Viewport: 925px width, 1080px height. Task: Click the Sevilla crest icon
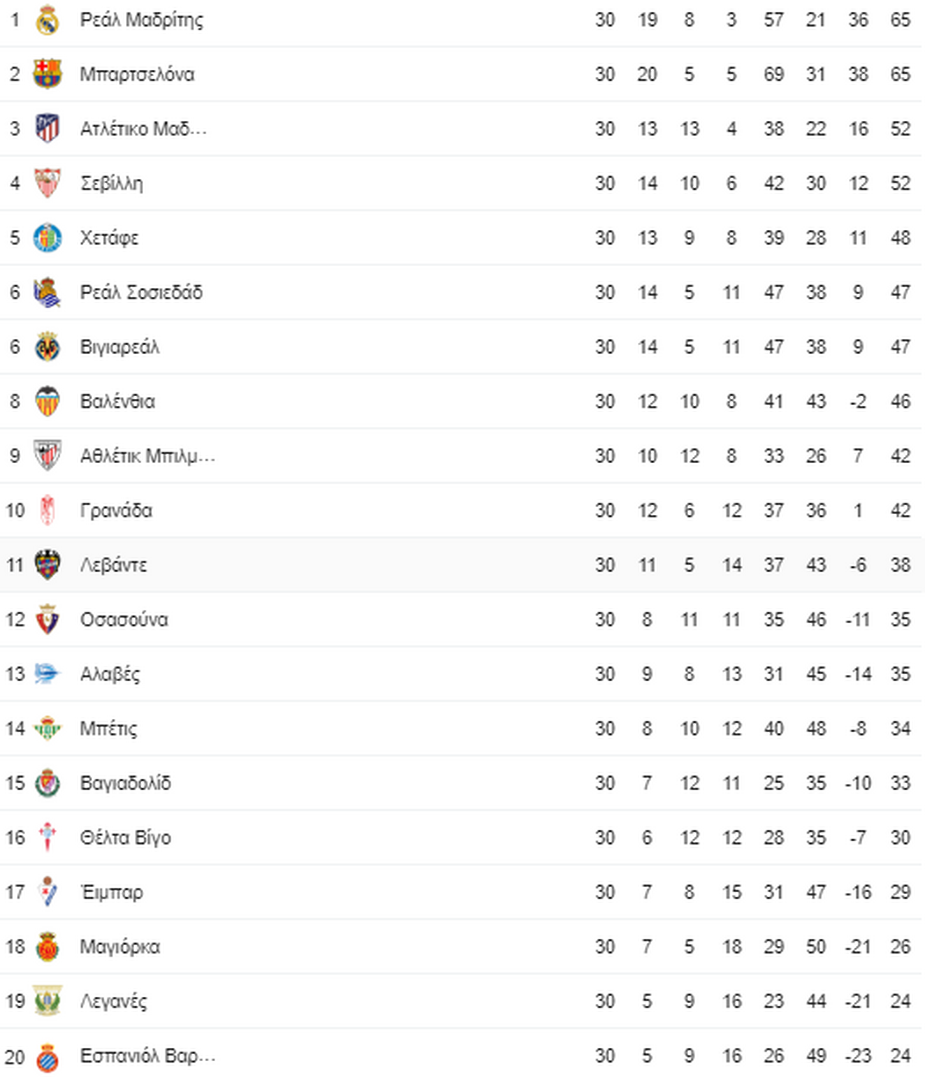47,183
